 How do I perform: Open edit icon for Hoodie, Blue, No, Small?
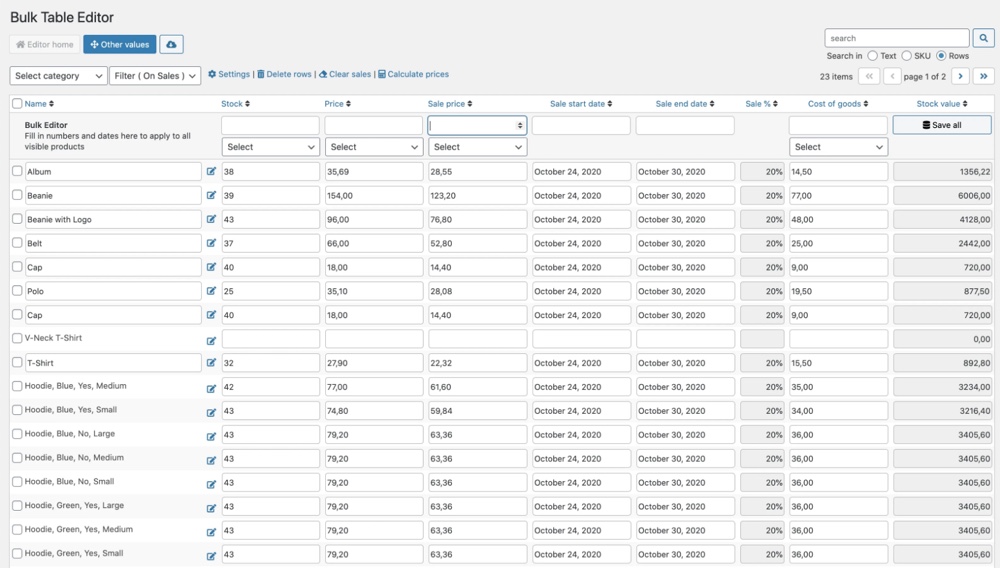(211, 484)
